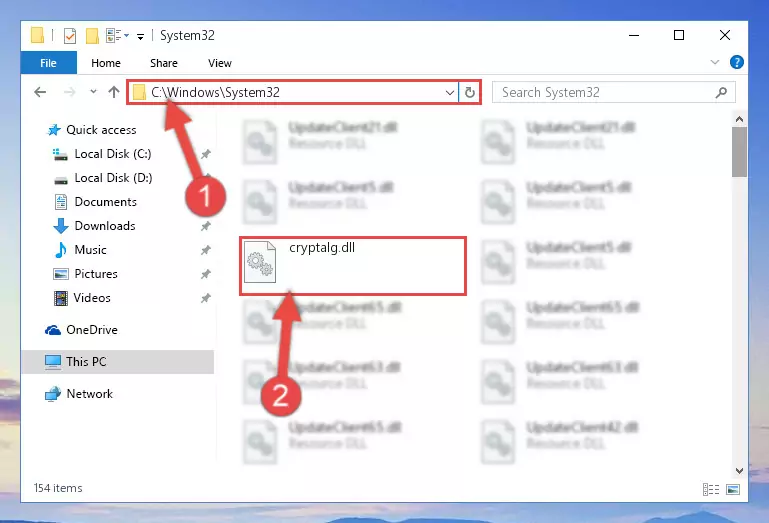
Task: Open Downloads in the sidebar
Action: tap(105, 226)
